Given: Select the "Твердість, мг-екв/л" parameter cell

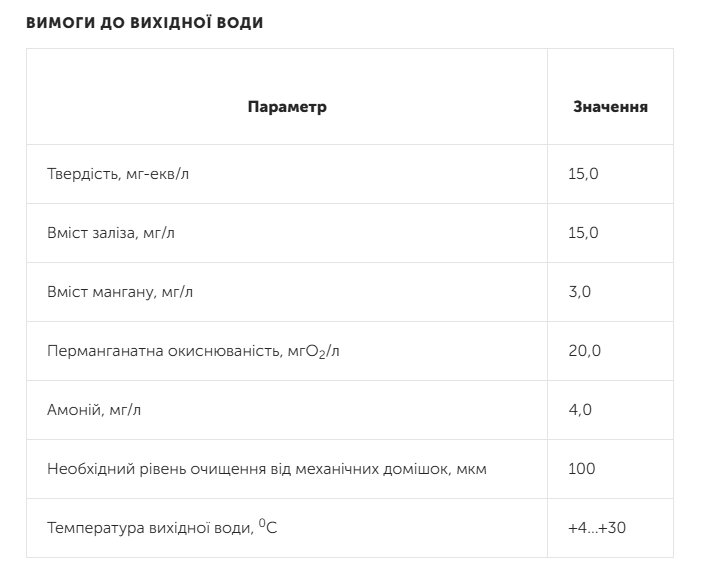Looking at the screenshot, I should tap(118, 174).
